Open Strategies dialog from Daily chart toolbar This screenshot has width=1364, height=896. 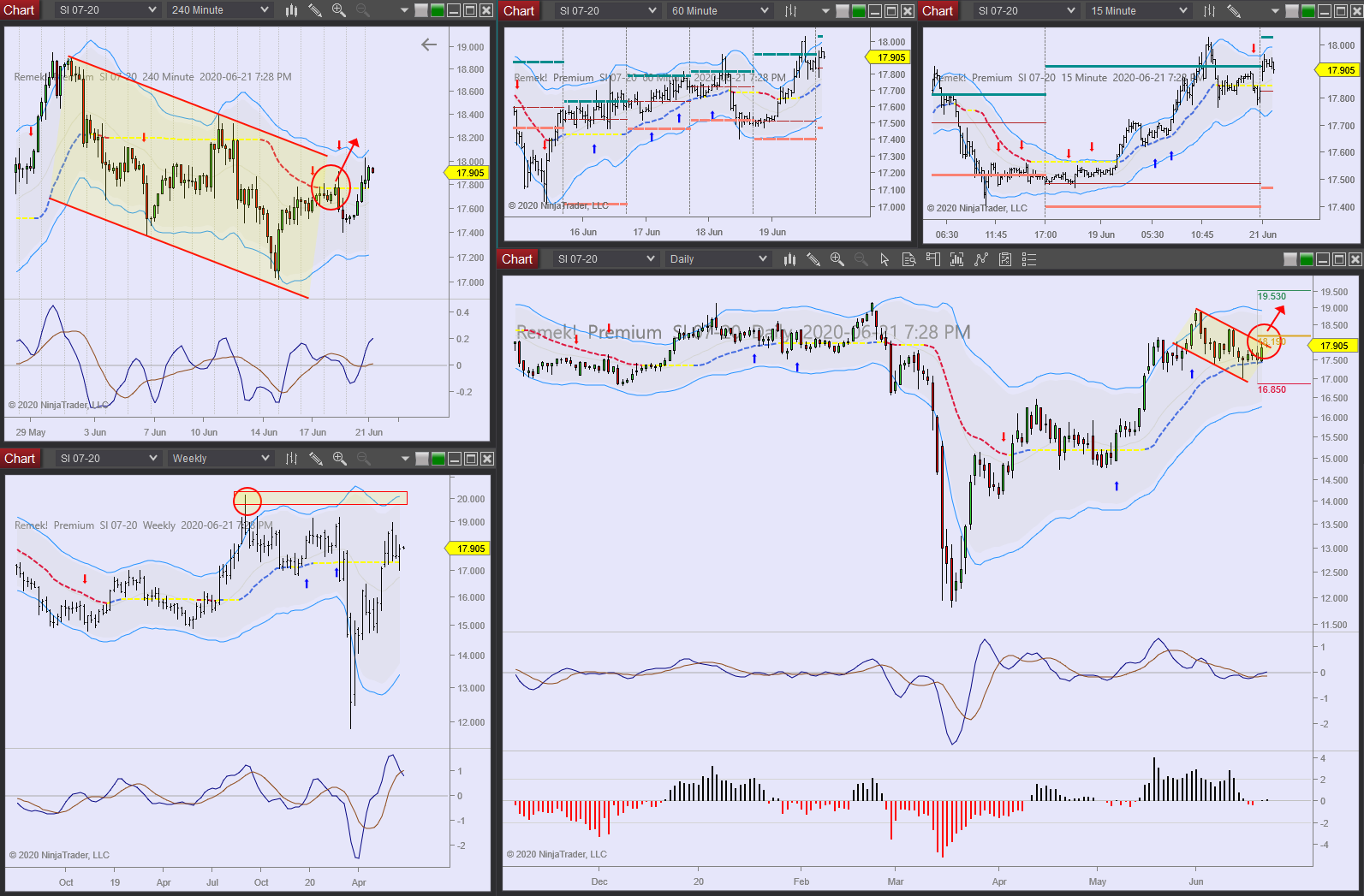tap(1005, 259)
